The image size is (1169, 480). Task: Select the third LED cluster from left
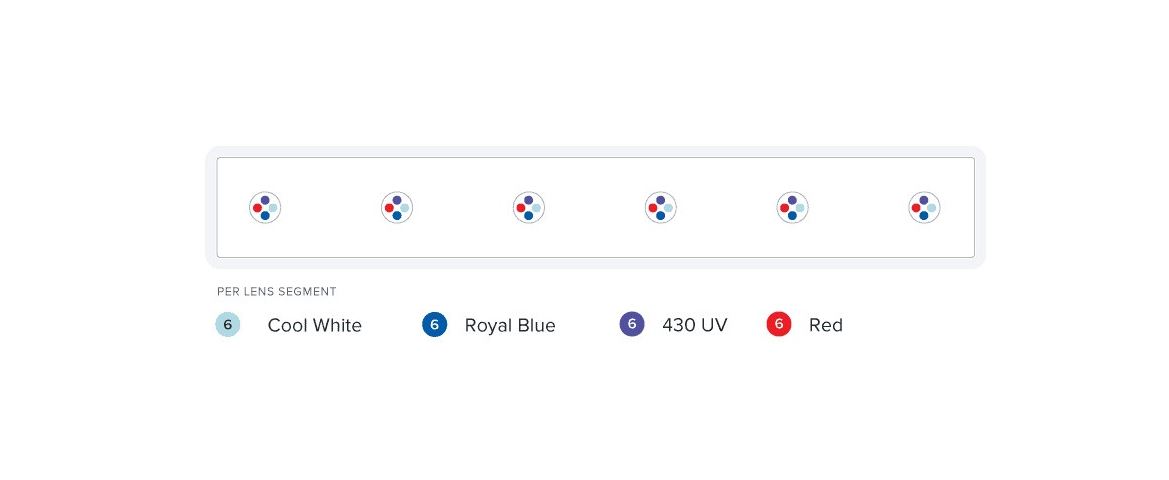[529, 207]
